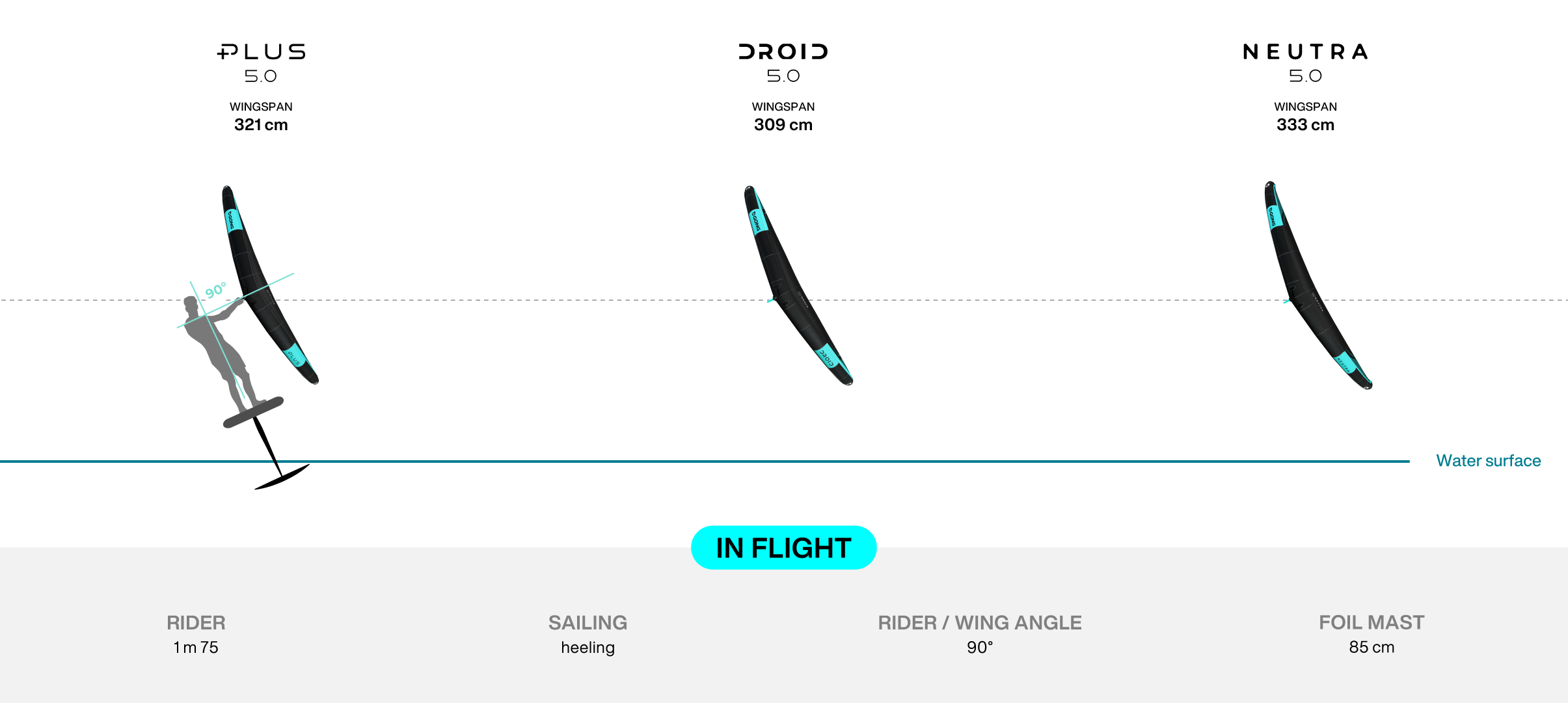This screenshot has height=703, width=1568.
Task: Click the 309 cm wingspan value
Action: pos(783,125)
